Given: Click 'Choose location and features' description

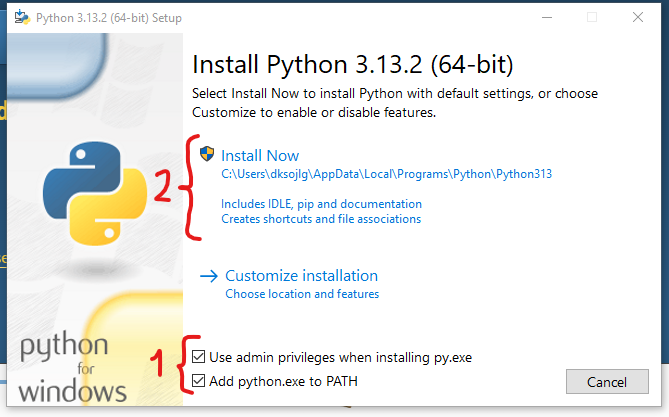Looking at the screenshot, I should tap(302, 294).
